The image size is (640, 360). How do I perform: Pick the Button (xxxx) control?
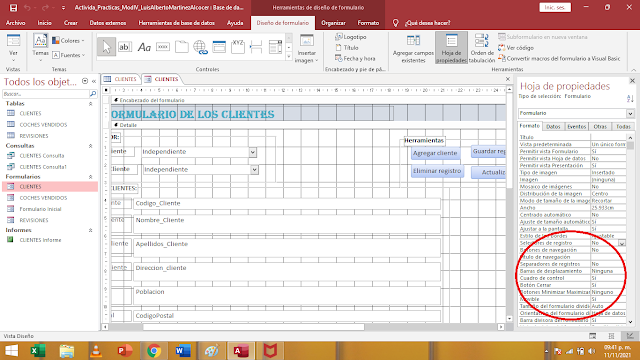(163, 47)
